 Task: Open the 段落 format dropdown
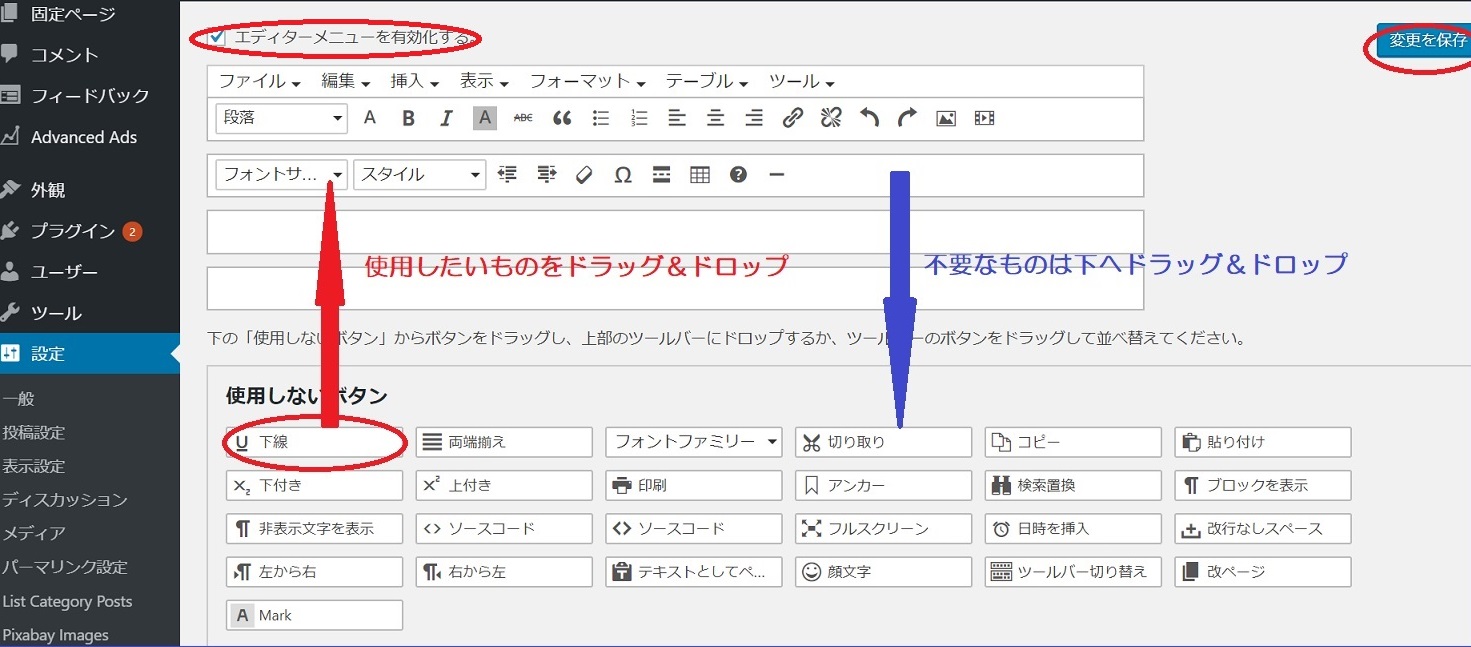281,118
